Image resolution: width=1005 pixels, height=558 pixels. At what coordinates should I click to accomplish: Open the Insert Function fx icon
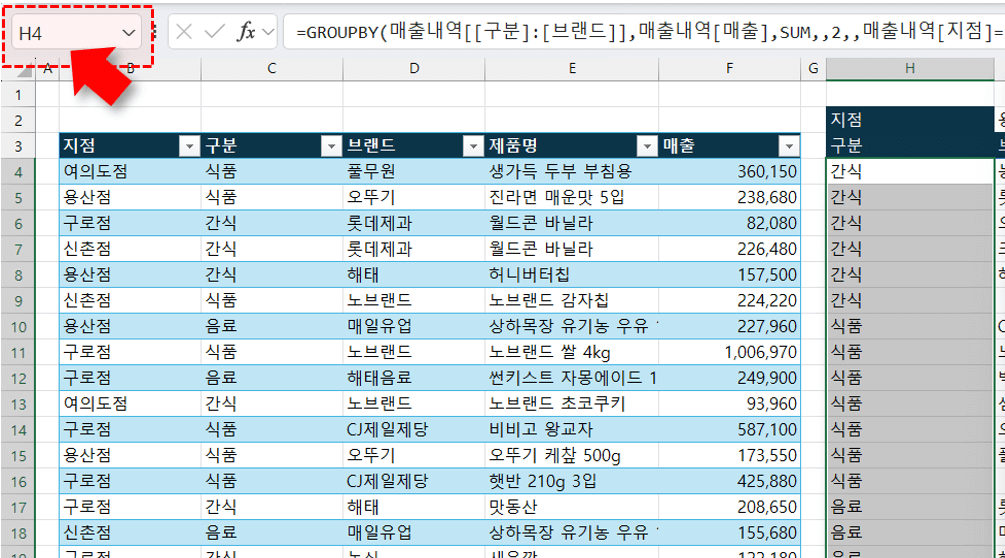point(245,32)
